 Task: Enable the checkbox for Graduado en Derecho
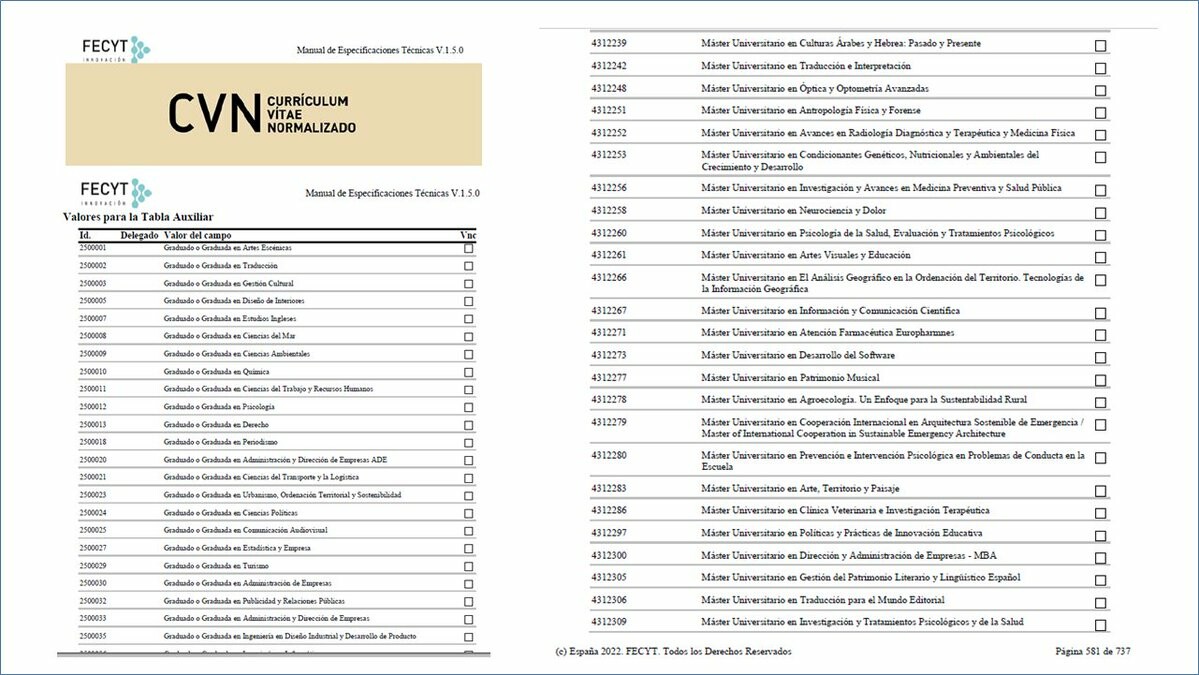(469, 425)
